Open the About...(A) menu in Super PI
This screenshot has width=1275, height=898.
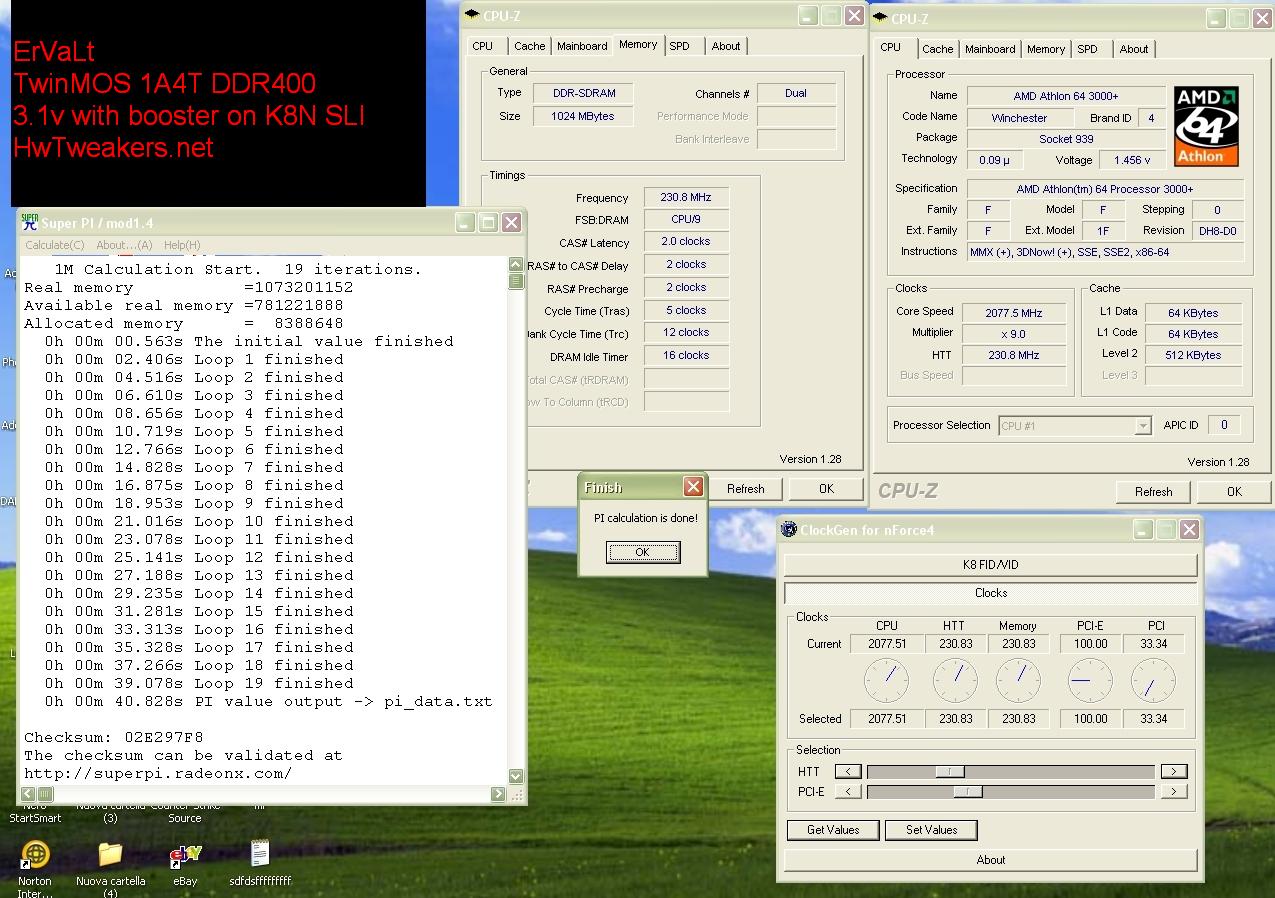tap(124, 245)
